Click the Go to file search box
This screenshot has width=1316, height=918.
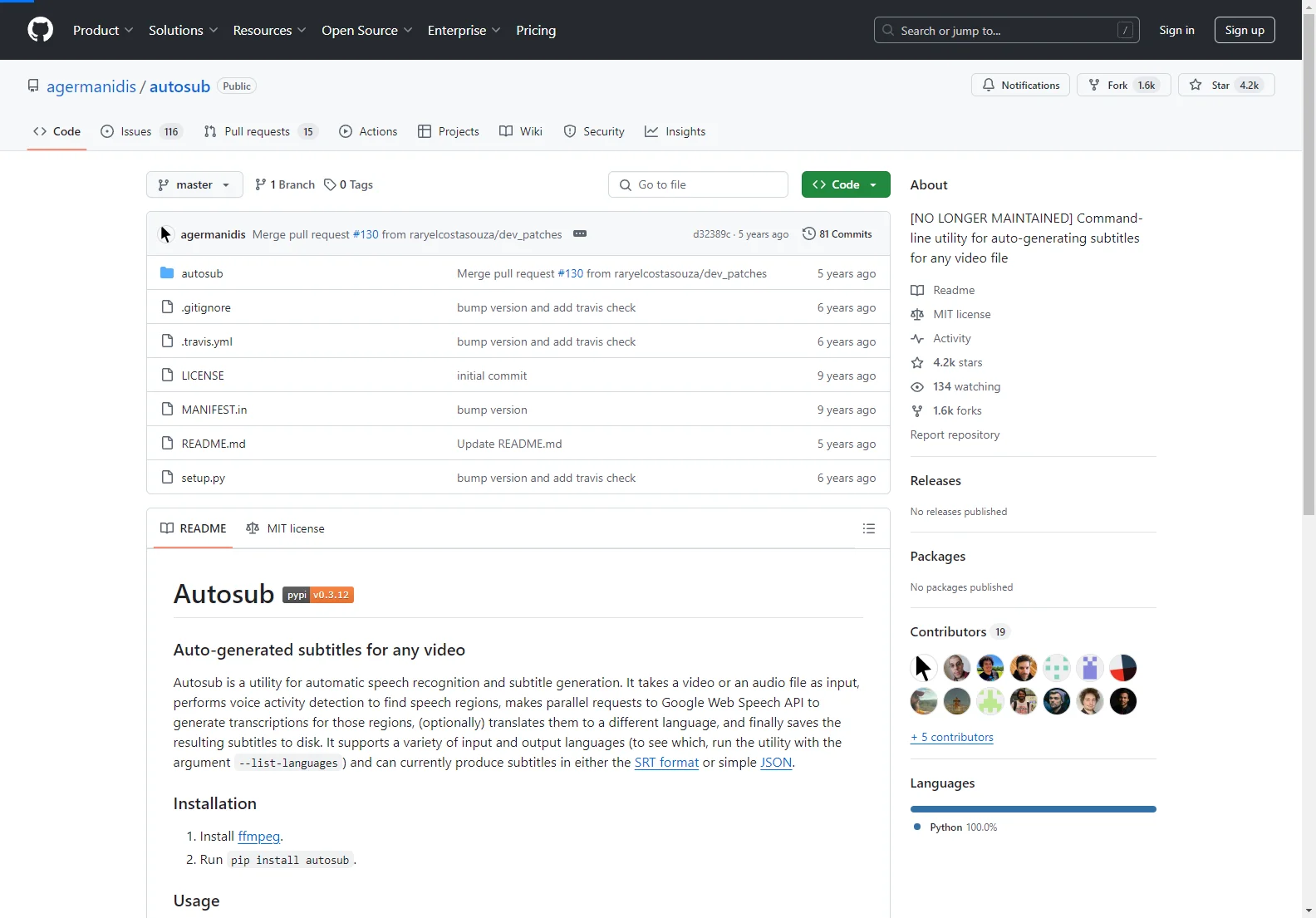[698, 184]
